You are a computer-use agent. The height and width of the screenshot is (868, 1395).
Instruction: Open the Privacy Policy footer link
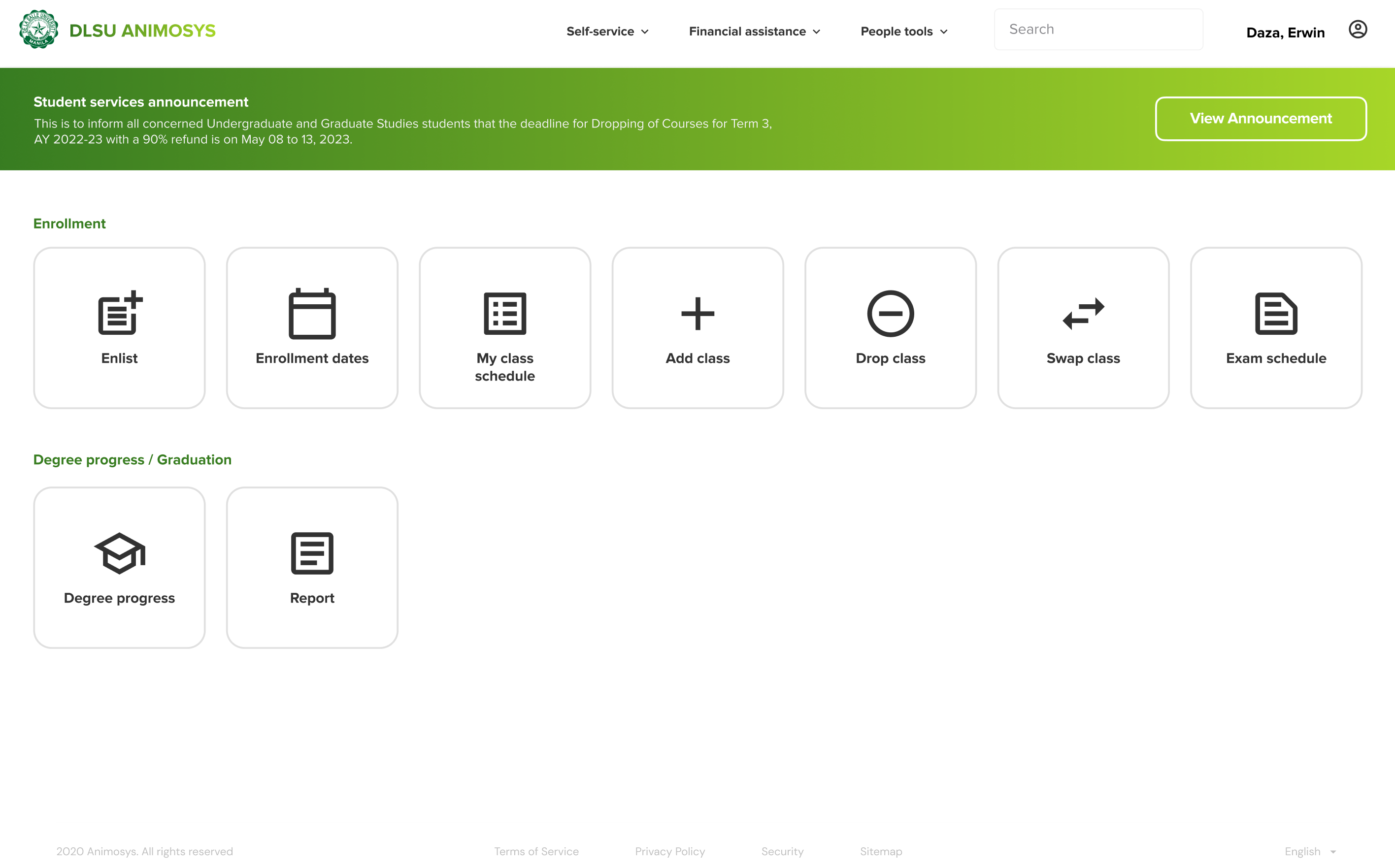click(669, 851)
